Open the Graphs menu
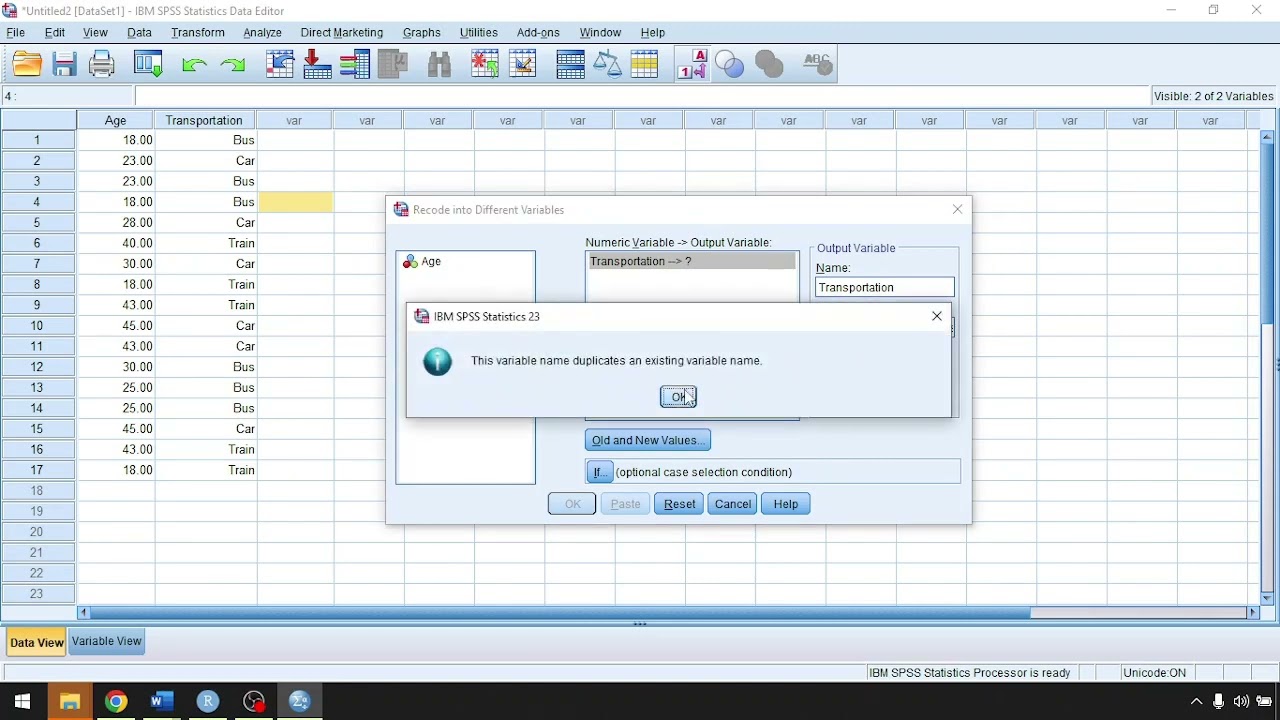Viewport: 1280px width, 720px height. click(422, 33)
